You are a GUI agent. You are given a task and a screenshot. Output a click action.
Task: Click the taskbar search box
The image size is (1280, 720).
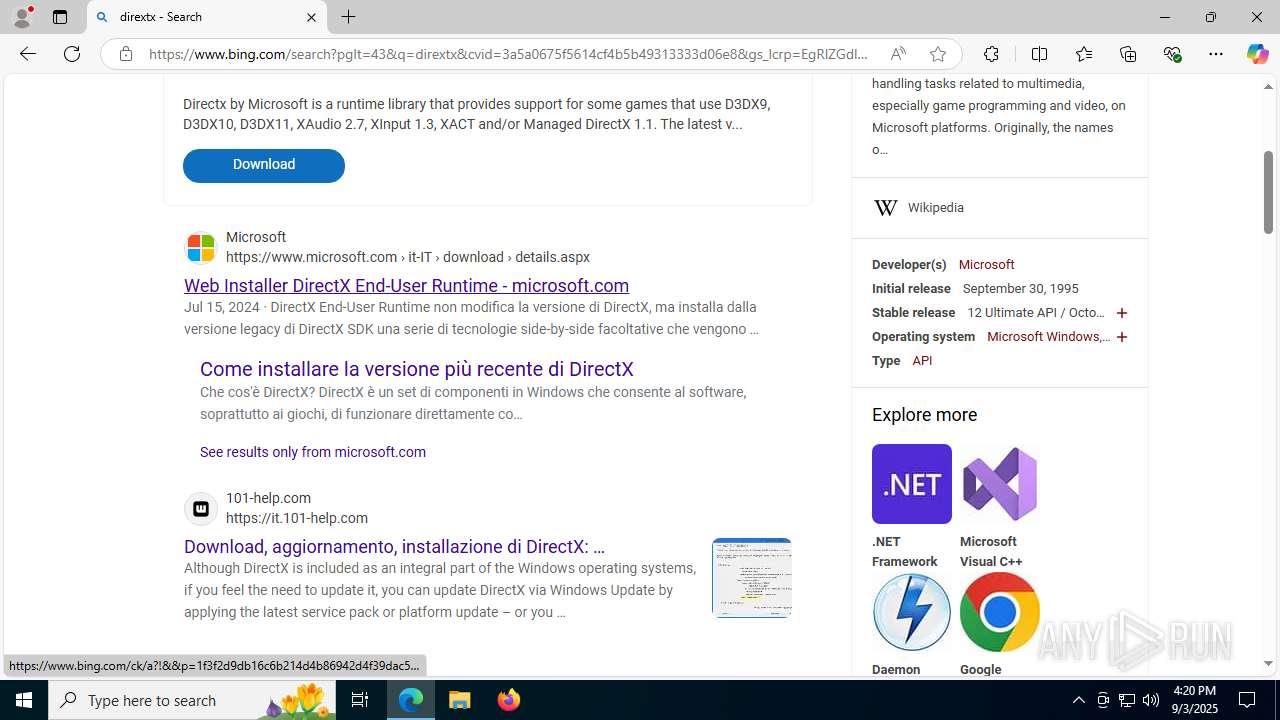point(192,700)
